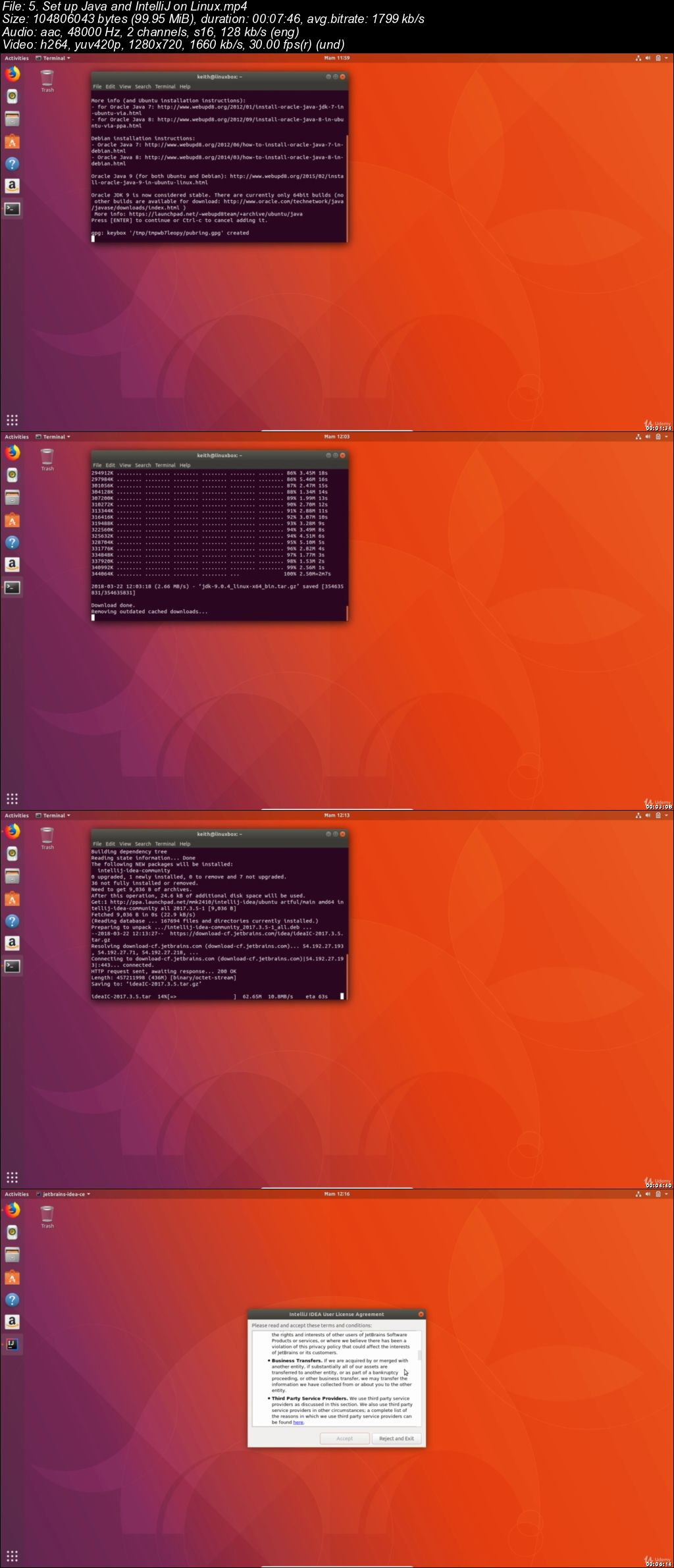Open the Trash desktop icon in the 11:59 frame

47,81
